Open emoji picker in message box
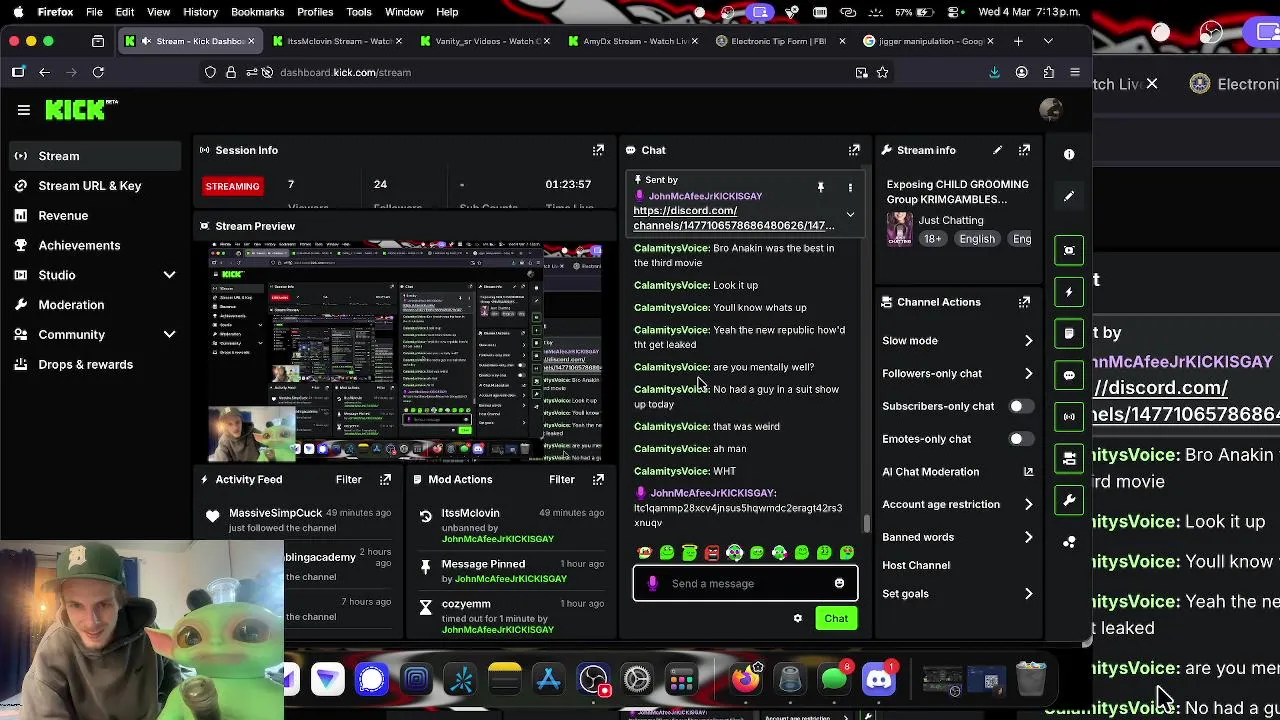Image resolution: width=1280 pixels, height=720 pixels. (839, 584)
